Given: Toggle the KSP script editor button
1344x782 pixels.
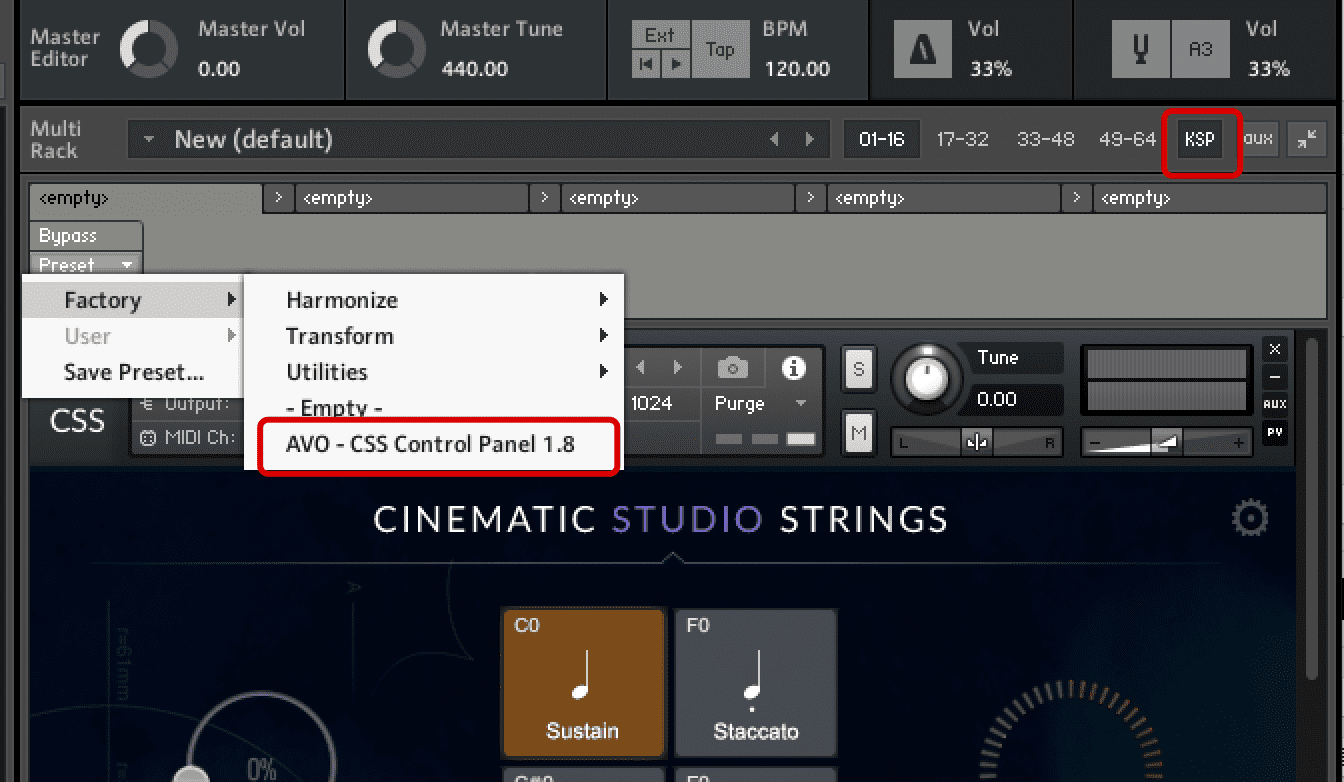Looking at the screenshot, I should [1199, 140].
